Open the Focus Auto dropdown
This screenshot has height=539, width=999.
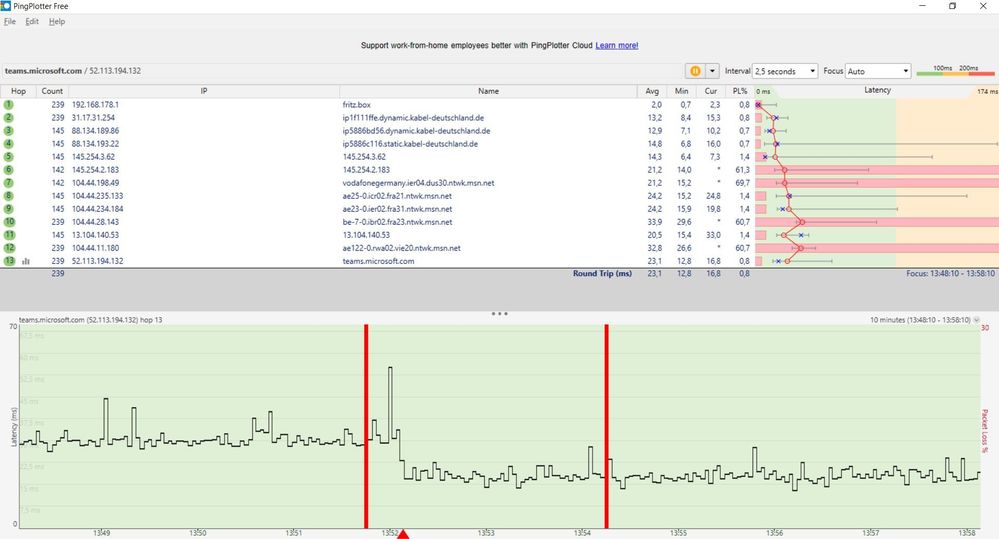point(878,71)
